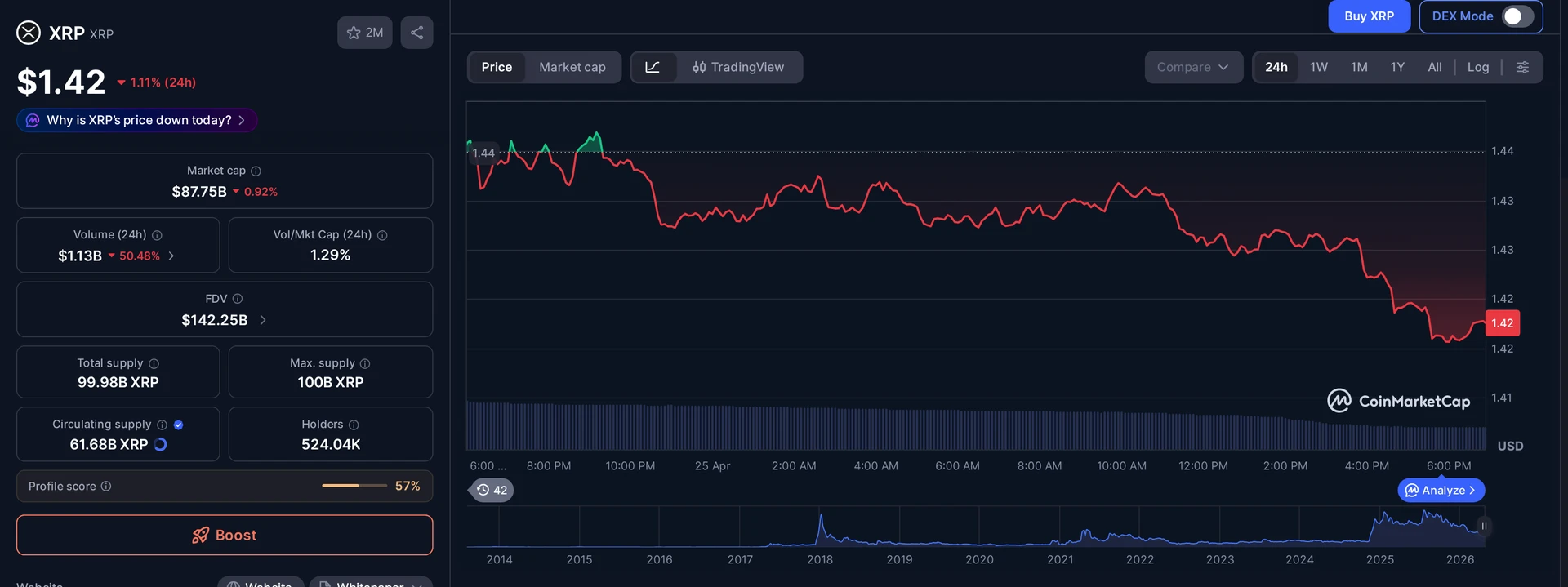The height and width of the screenshot is (587, 1568).
Task: Click Buy XRP button
Action: [x=1369, y=16]
